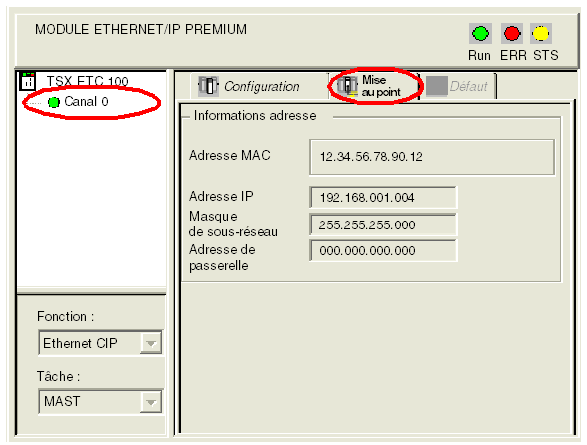Viewport: 587px width, 445px height.
Task: Click the Ethernet CIP combo box text
Action: (x=80, y=343)
